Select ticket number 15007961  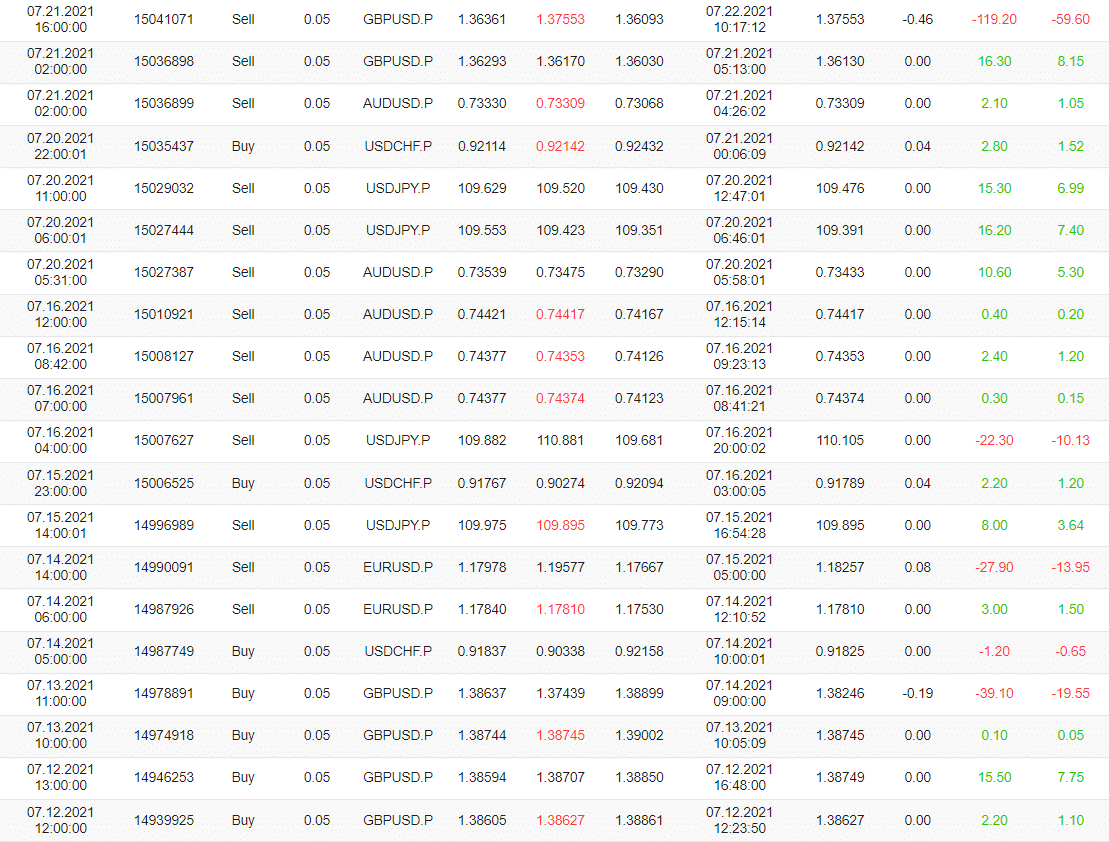tap(163, 398)
